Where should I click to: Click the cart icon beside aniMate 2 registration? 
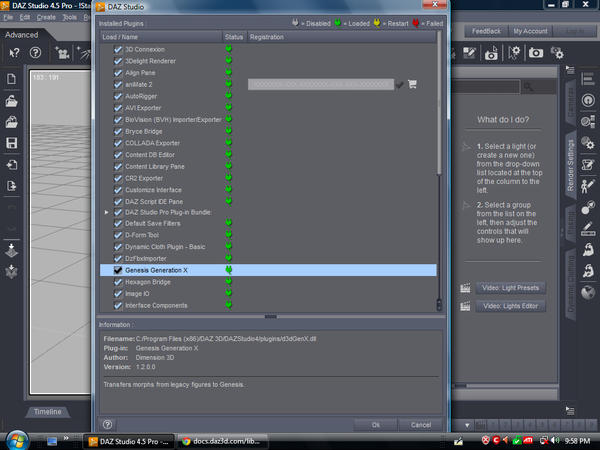click(x=412, y=84)
